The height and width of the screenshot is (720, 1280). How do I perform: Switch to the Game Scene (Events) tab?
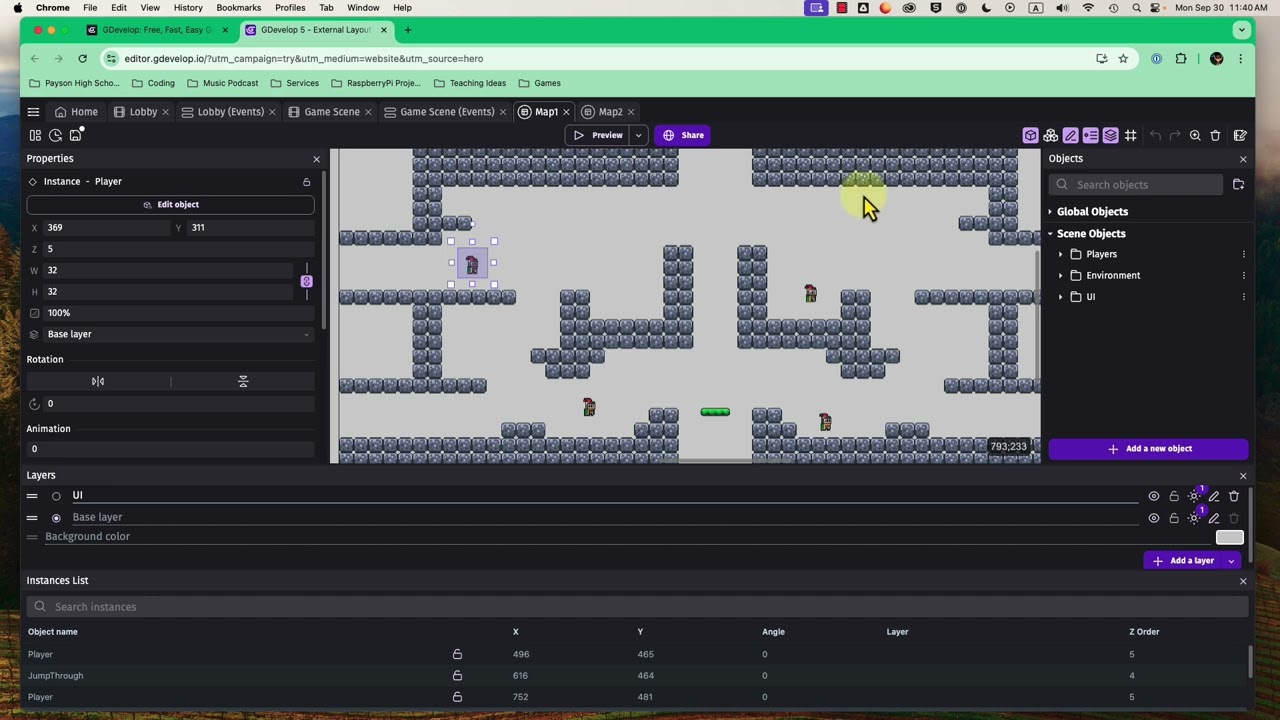[x=447, y=112]
